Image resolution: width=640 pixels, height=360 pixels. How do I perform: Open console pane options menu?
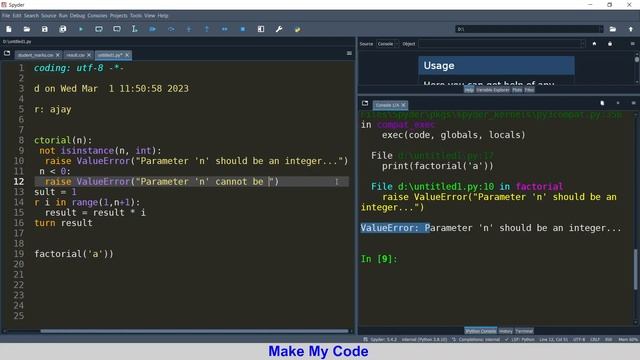click(633, 103)
